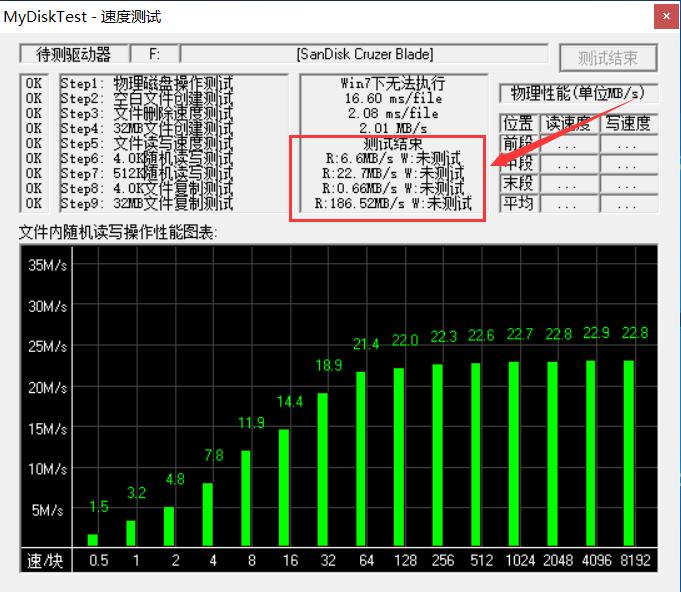Screen dimensions: 681x592
Task: Select the Step1 物理磁盘操作测试 row
Action: [x=145, y=84]
